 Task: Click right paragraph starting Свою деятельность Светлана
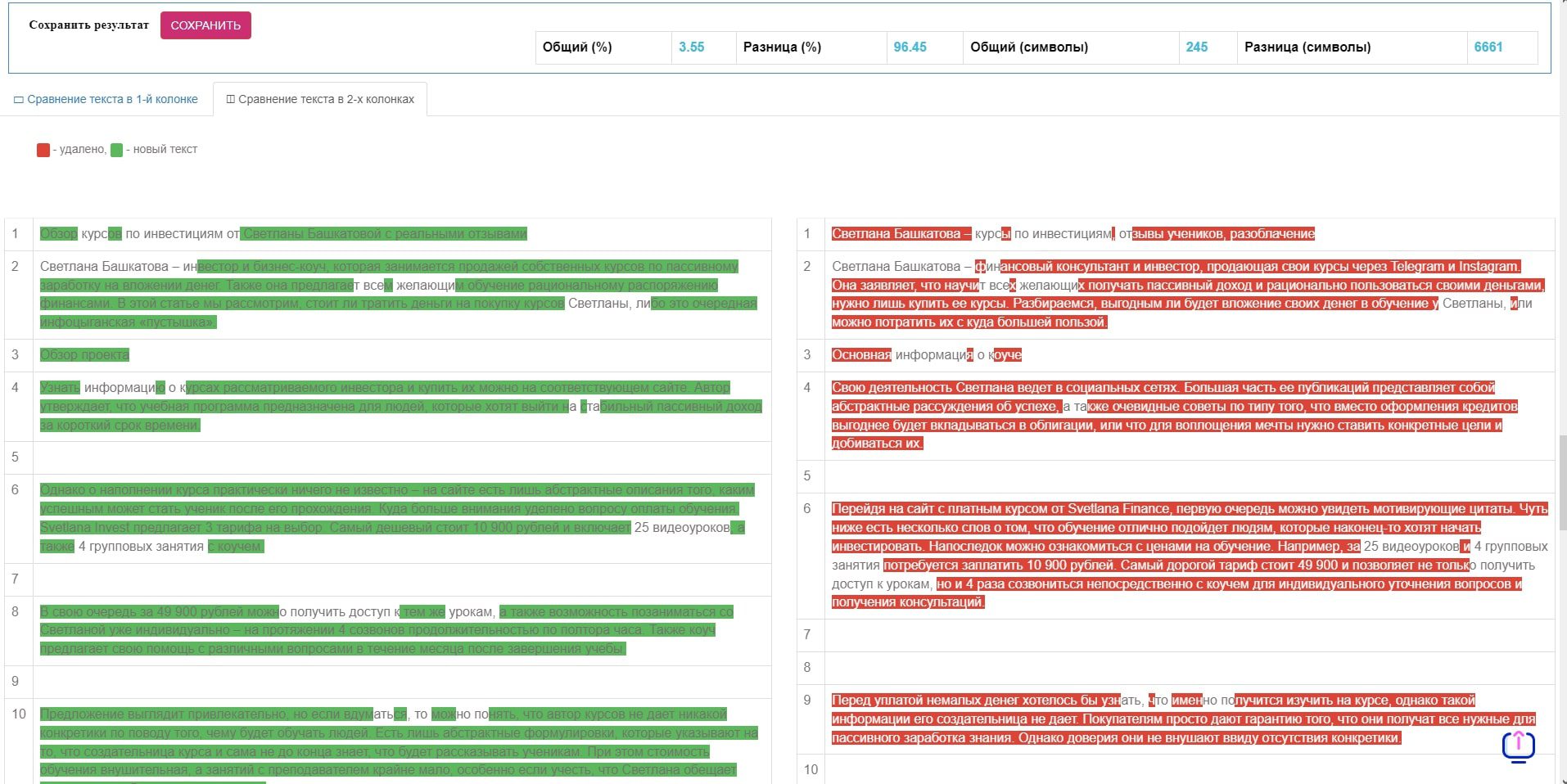[x=1176, y=416]
